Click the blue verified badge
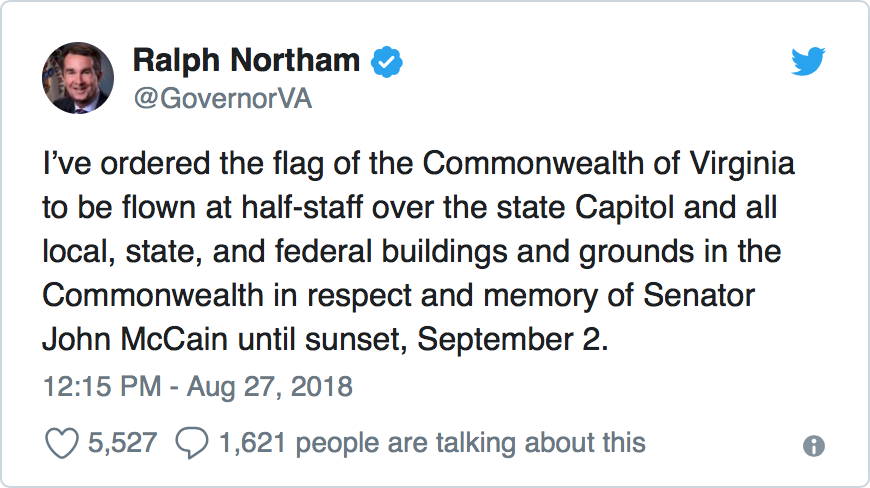This screenshot has width=870, height=488. [x=388, y=62]
